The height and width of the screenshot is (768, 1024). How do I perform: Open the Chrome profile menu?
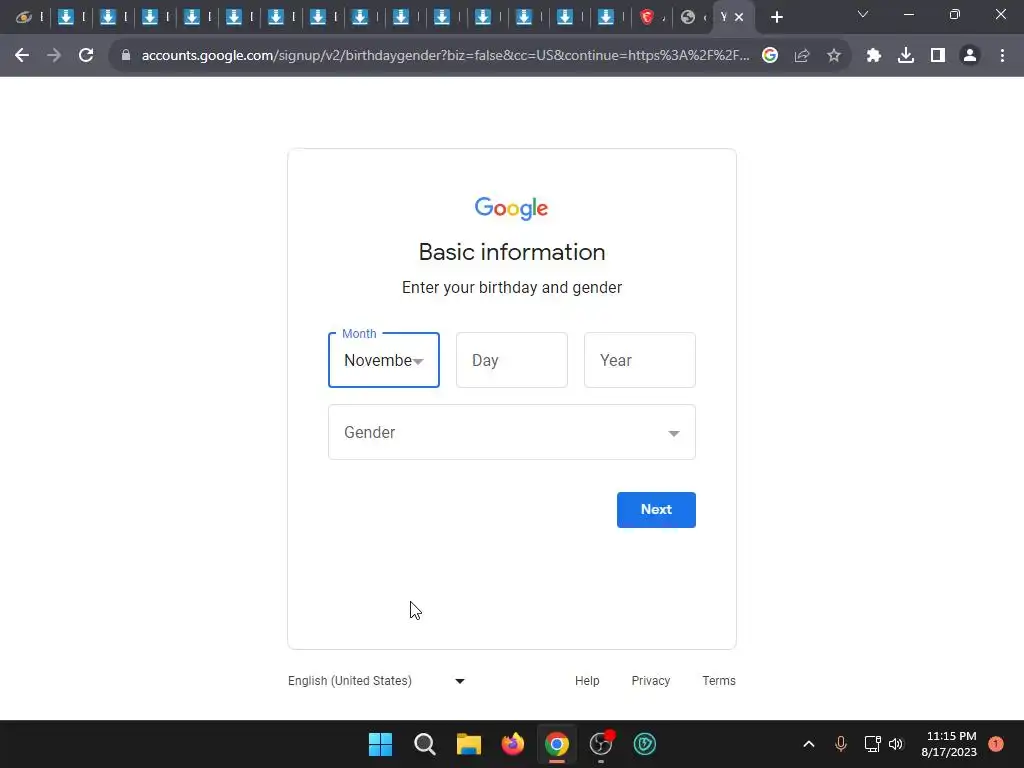tap(970, 56)
